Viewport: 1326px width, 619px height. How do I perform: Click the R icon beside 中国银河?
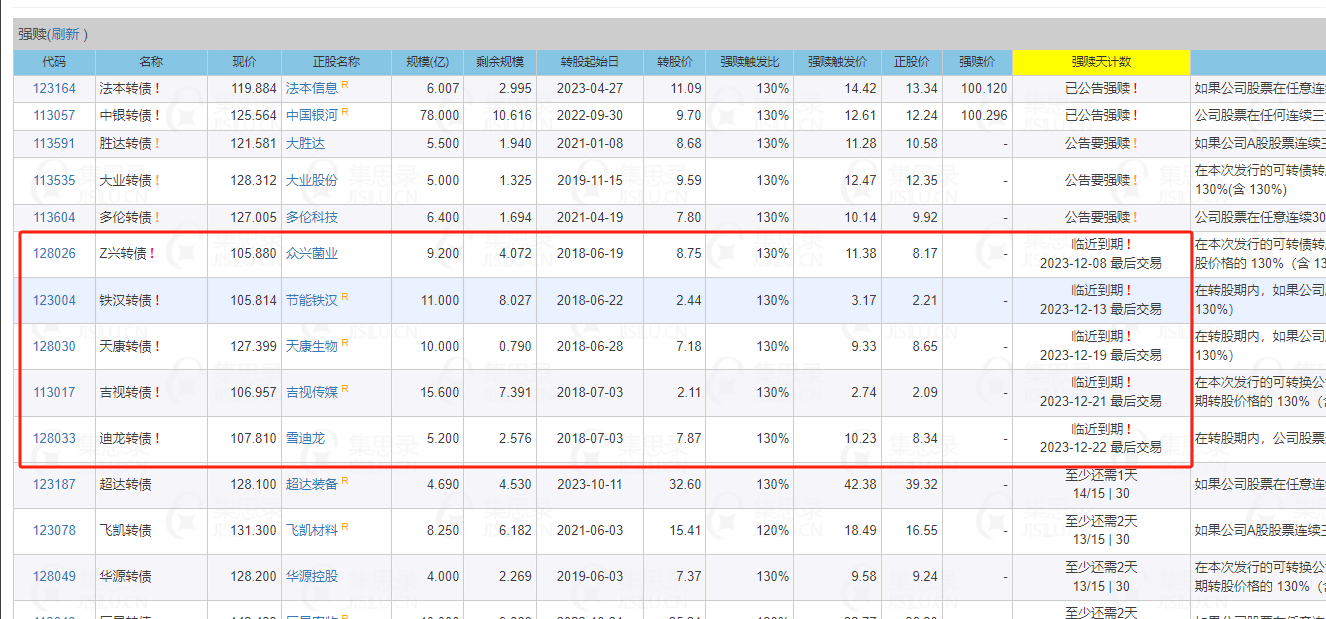tap(345, 113)
